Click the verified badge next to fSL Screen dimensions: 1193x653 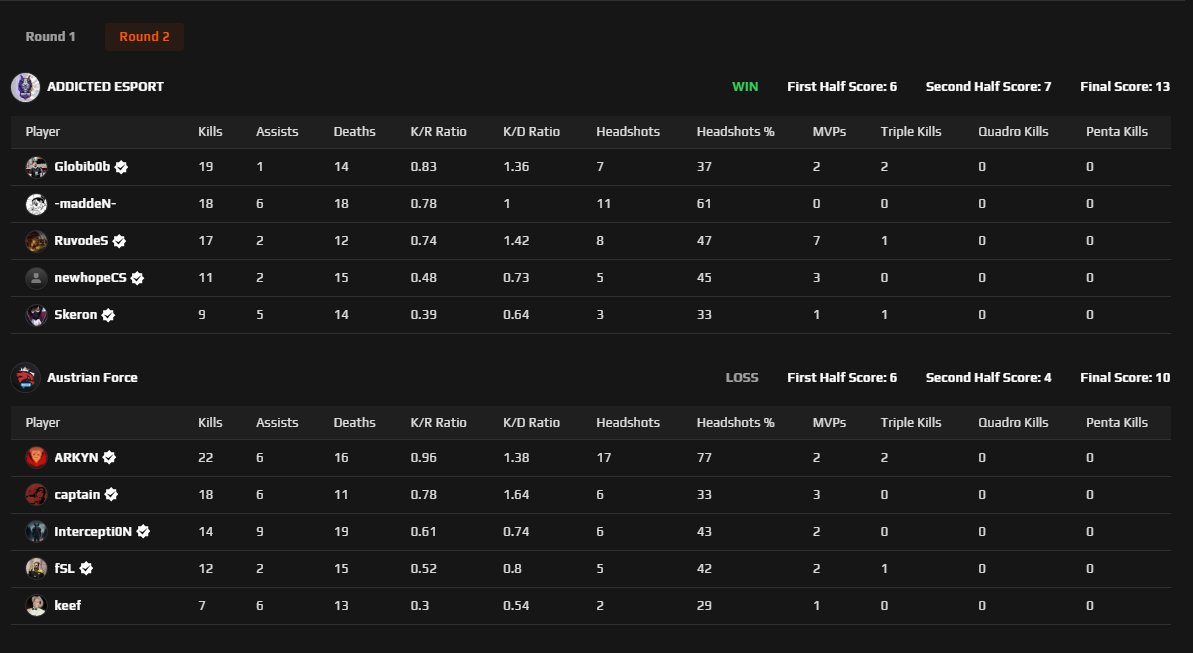point(86,569)
